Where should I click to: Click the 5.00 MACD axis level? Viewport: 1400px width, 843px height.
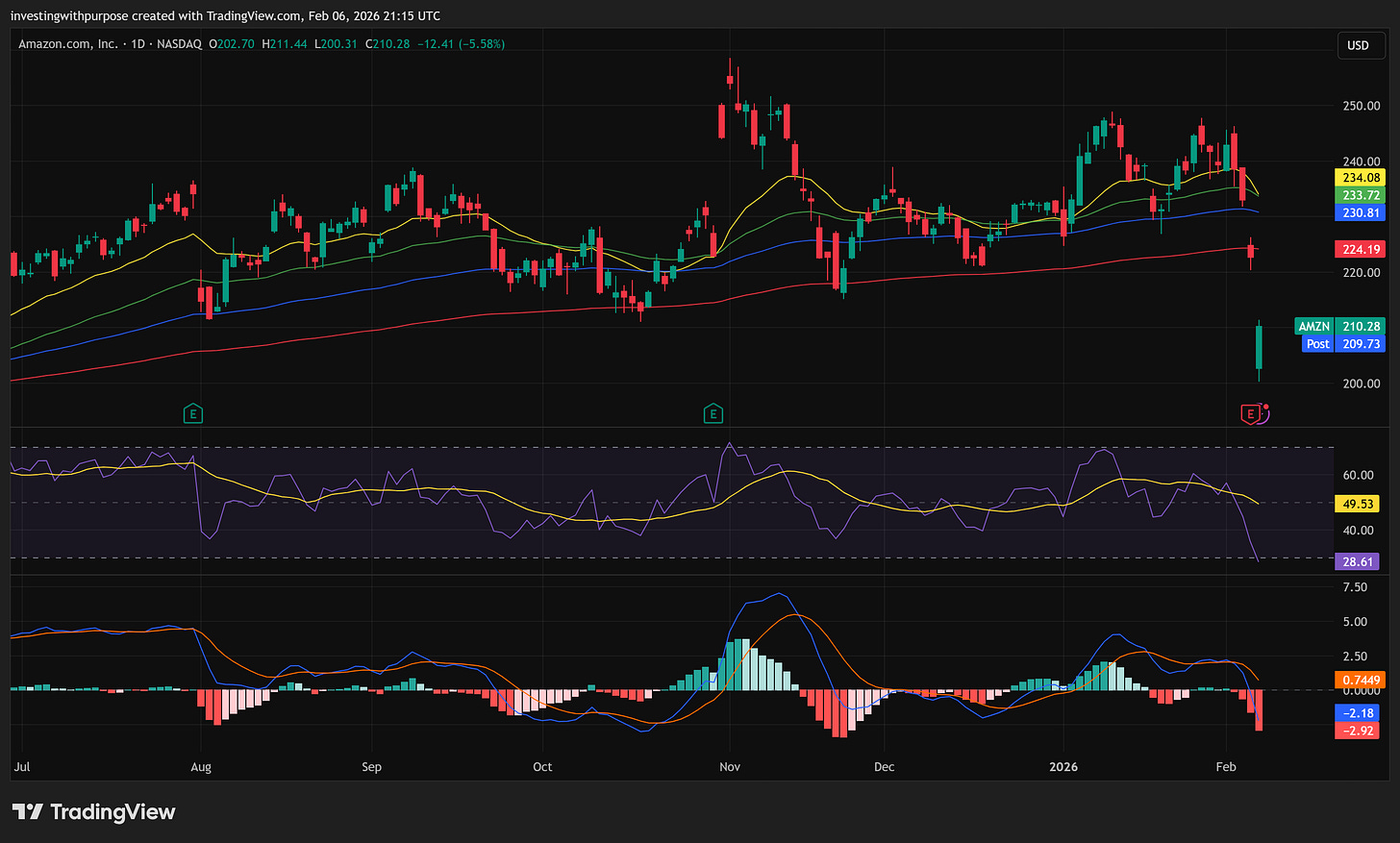tap(1355, 622)
